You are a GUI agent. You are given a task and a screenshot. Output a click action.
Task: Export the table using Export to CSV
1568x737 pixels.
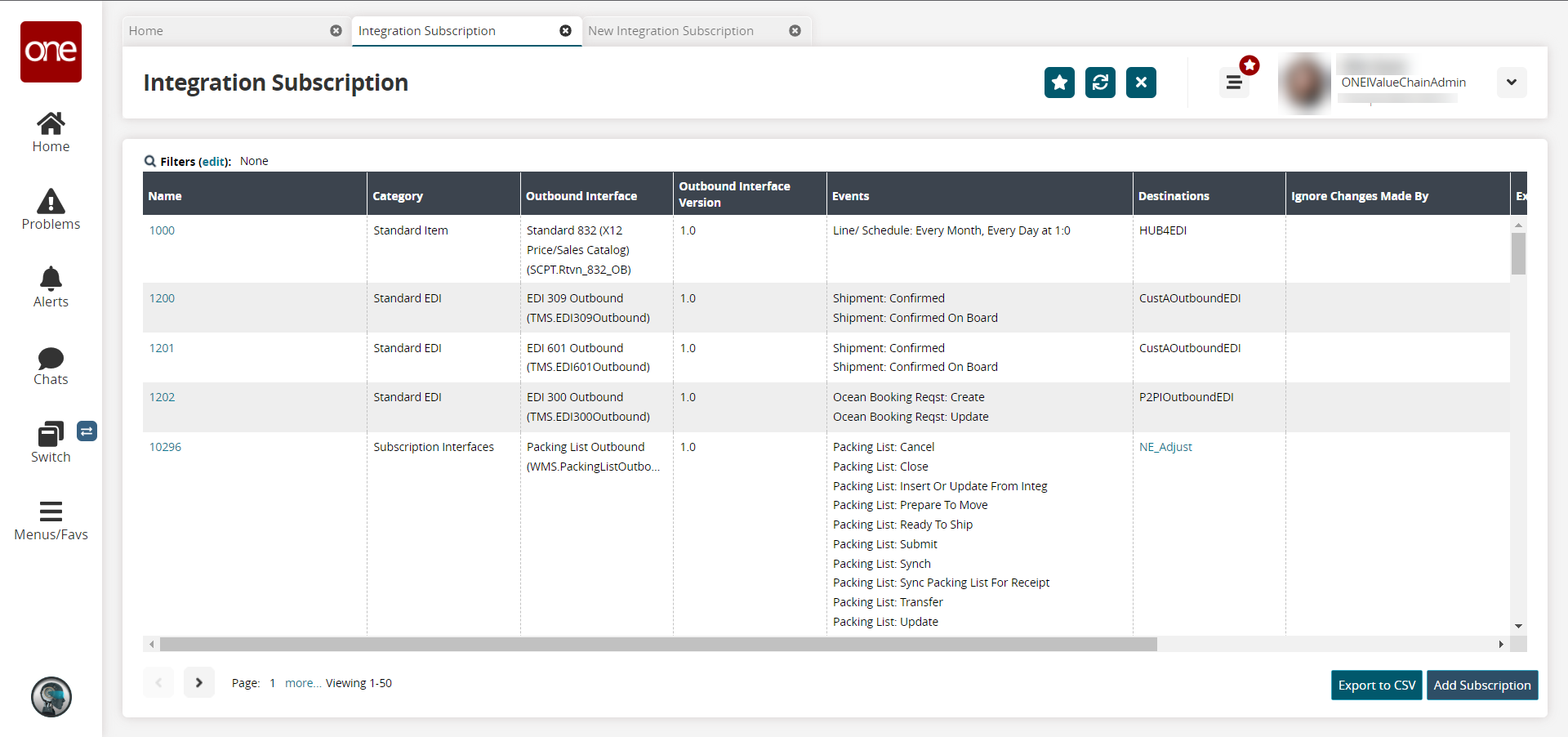[x=1376, y=686]
